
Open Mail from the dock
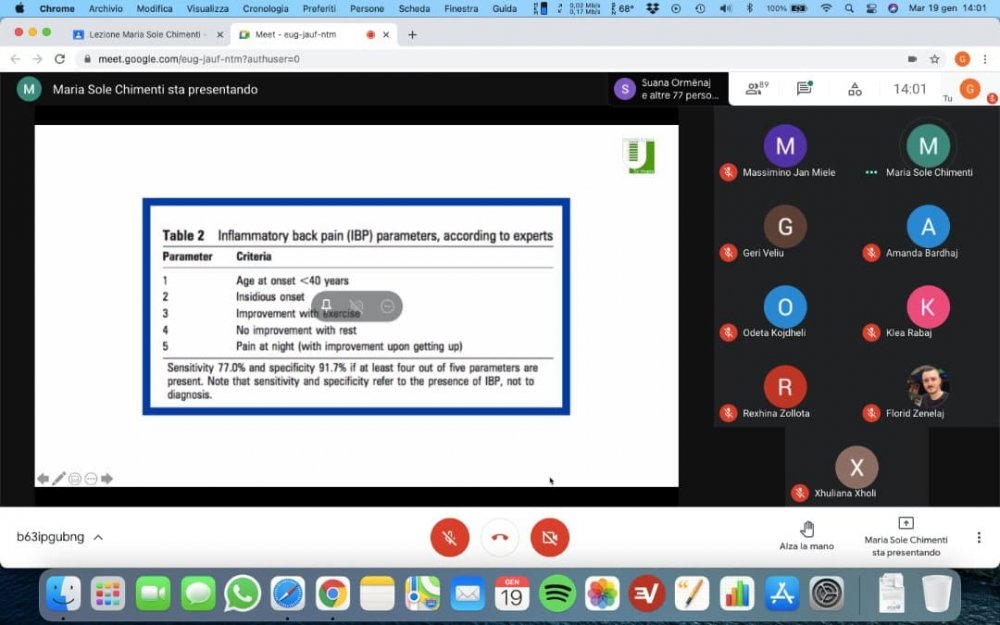coord(467,594)
